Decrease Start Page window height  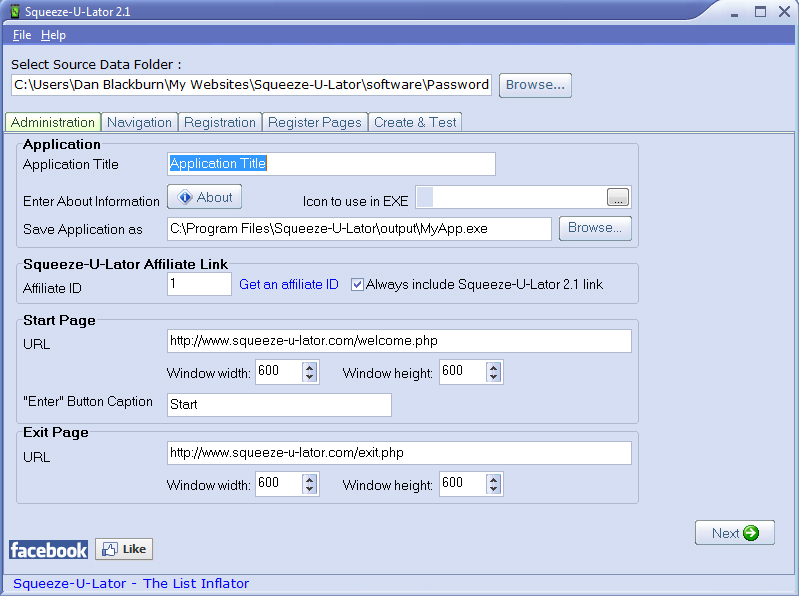493,377
